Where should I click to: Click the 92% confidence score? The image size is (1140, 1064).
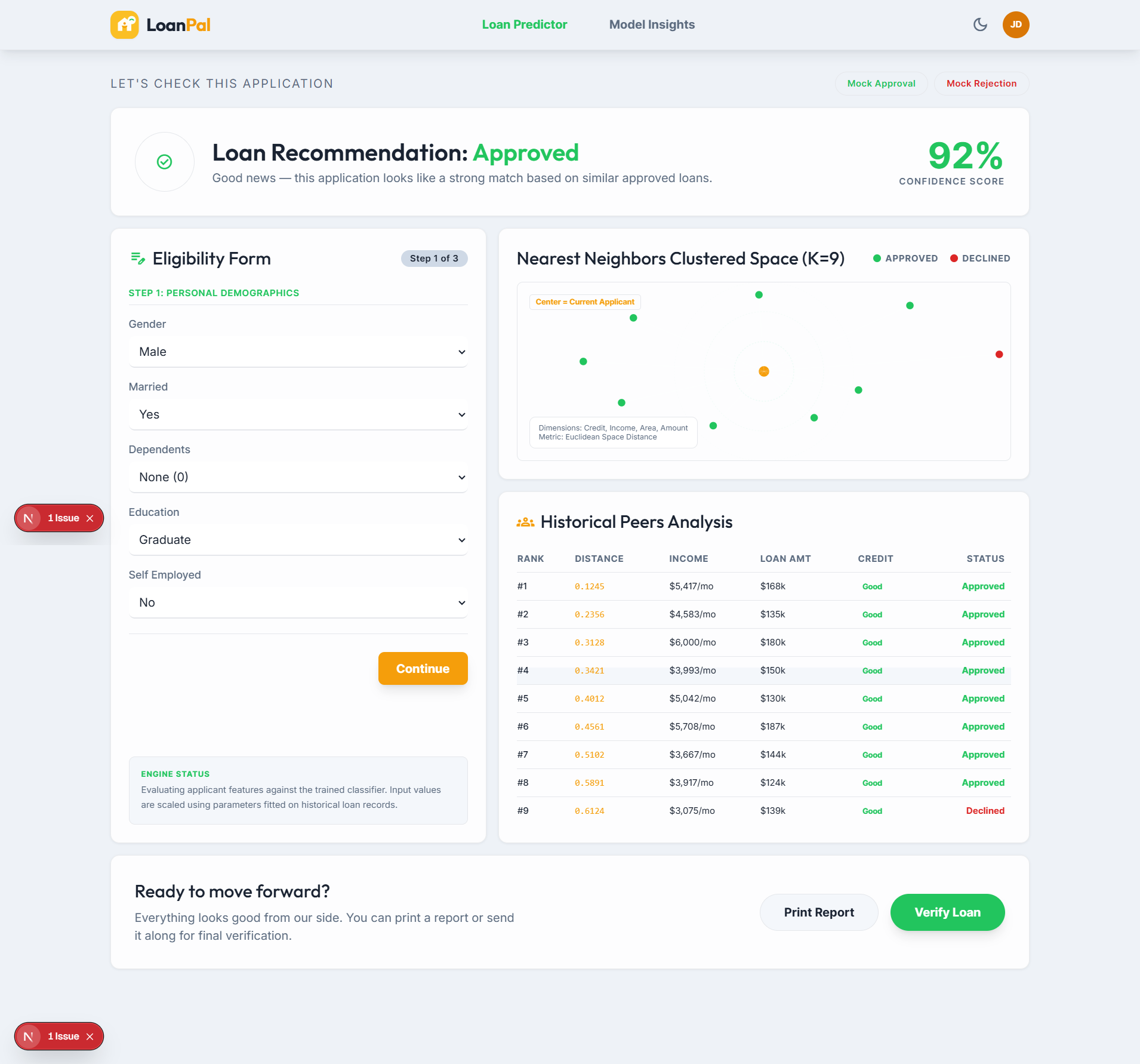966,156
